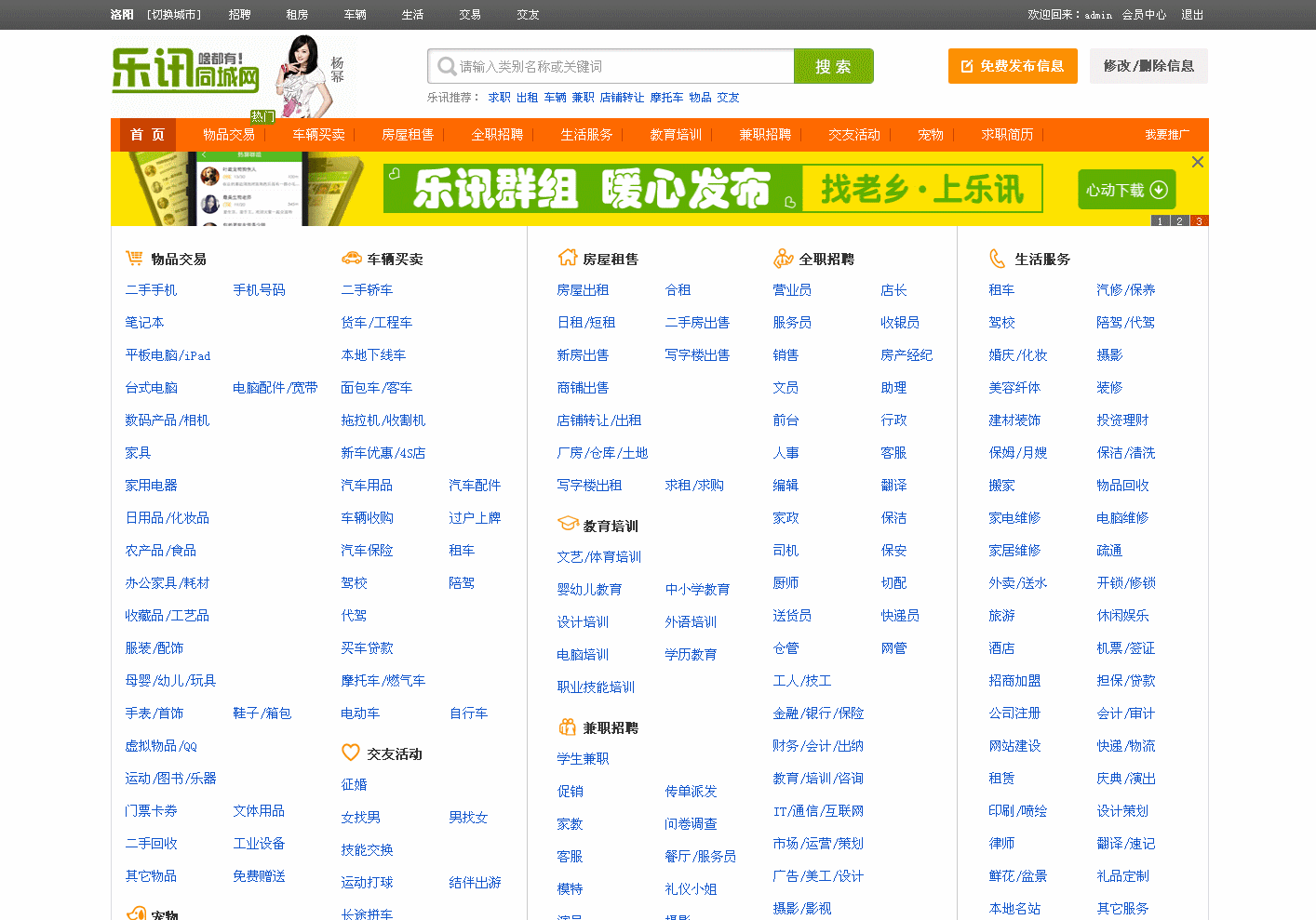1316x920 pixels.
Task: Select the 全职招聘 navigation tab
Action: (497, 135)
